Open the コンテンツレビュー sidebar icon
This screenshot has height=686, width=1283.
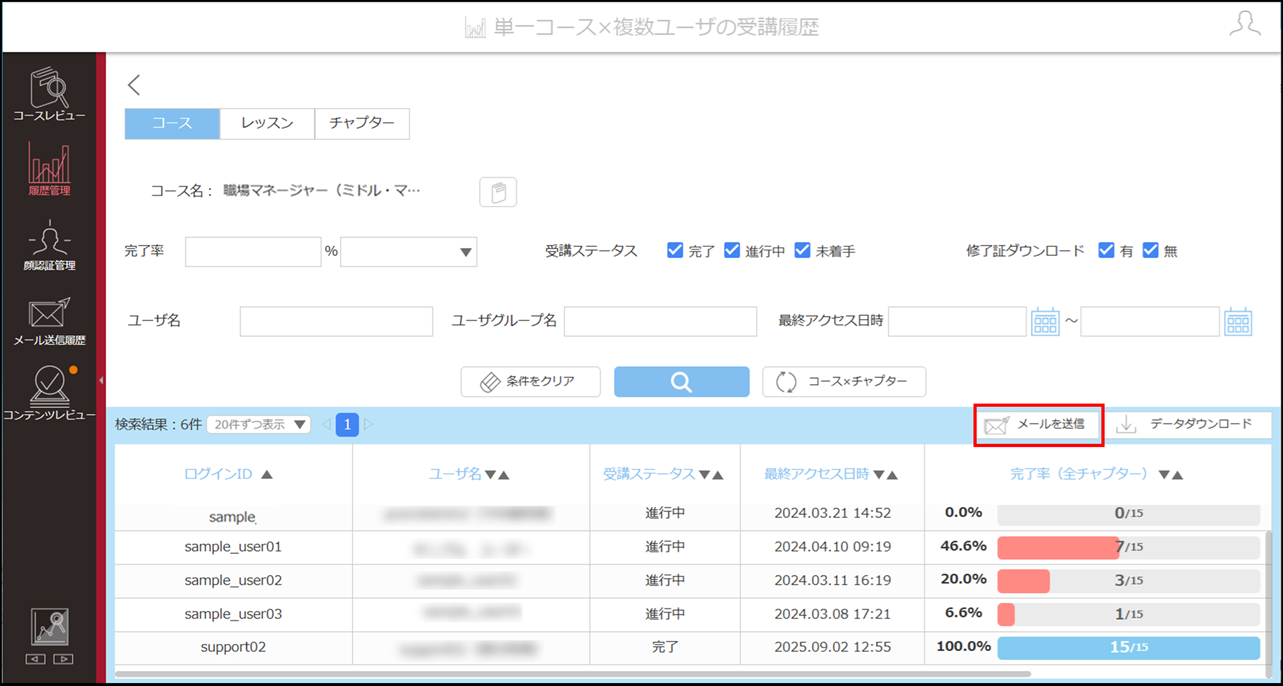coord(49,393)
